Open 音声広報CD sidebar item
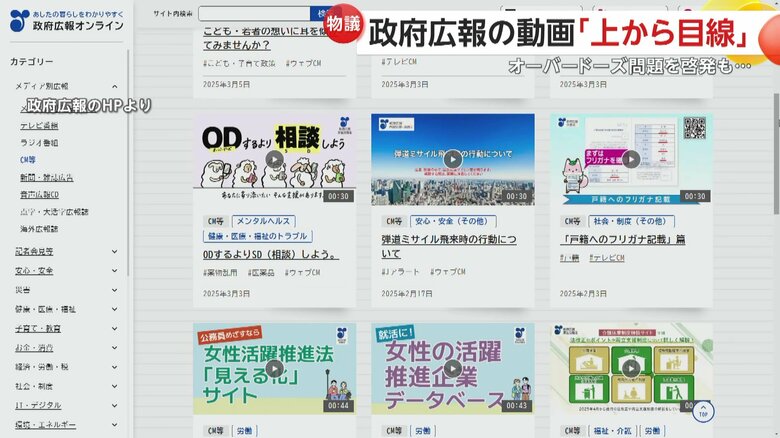The width and height of the screenshot is (780, 438). [40, 194]
